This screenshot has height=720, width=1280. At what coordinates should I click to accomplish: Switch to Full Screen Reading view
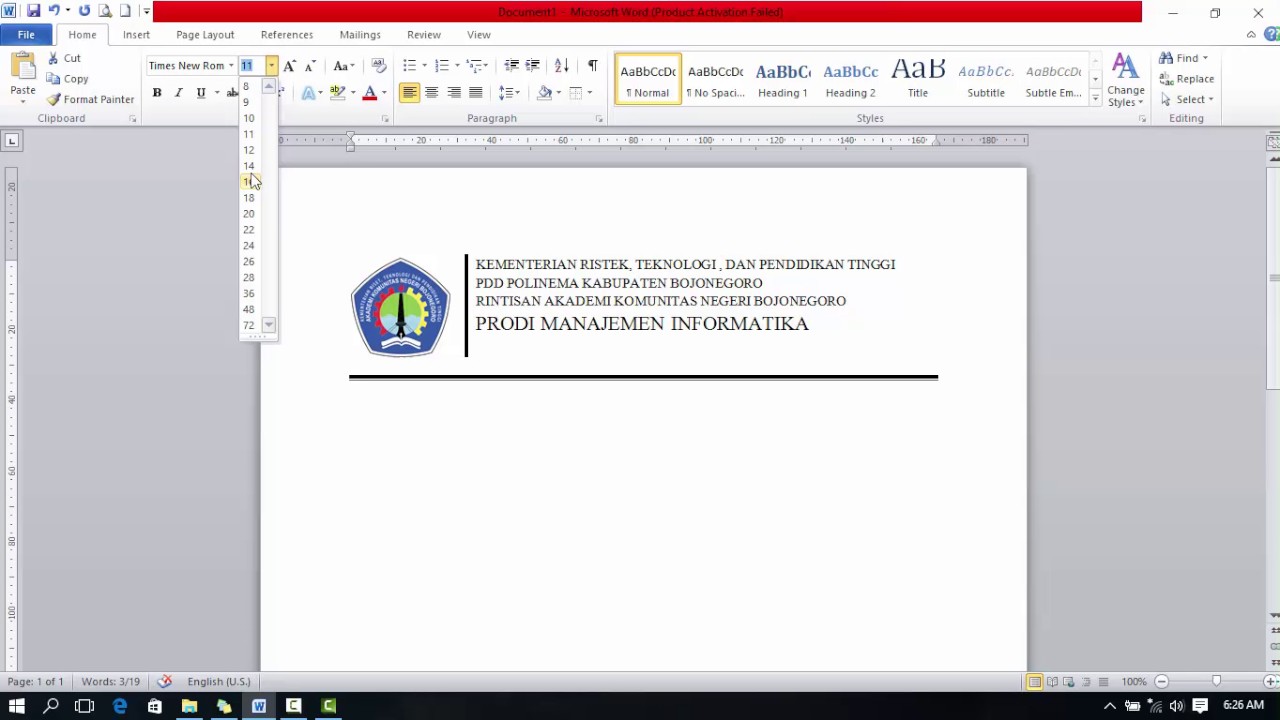(x=1052, y=682)
